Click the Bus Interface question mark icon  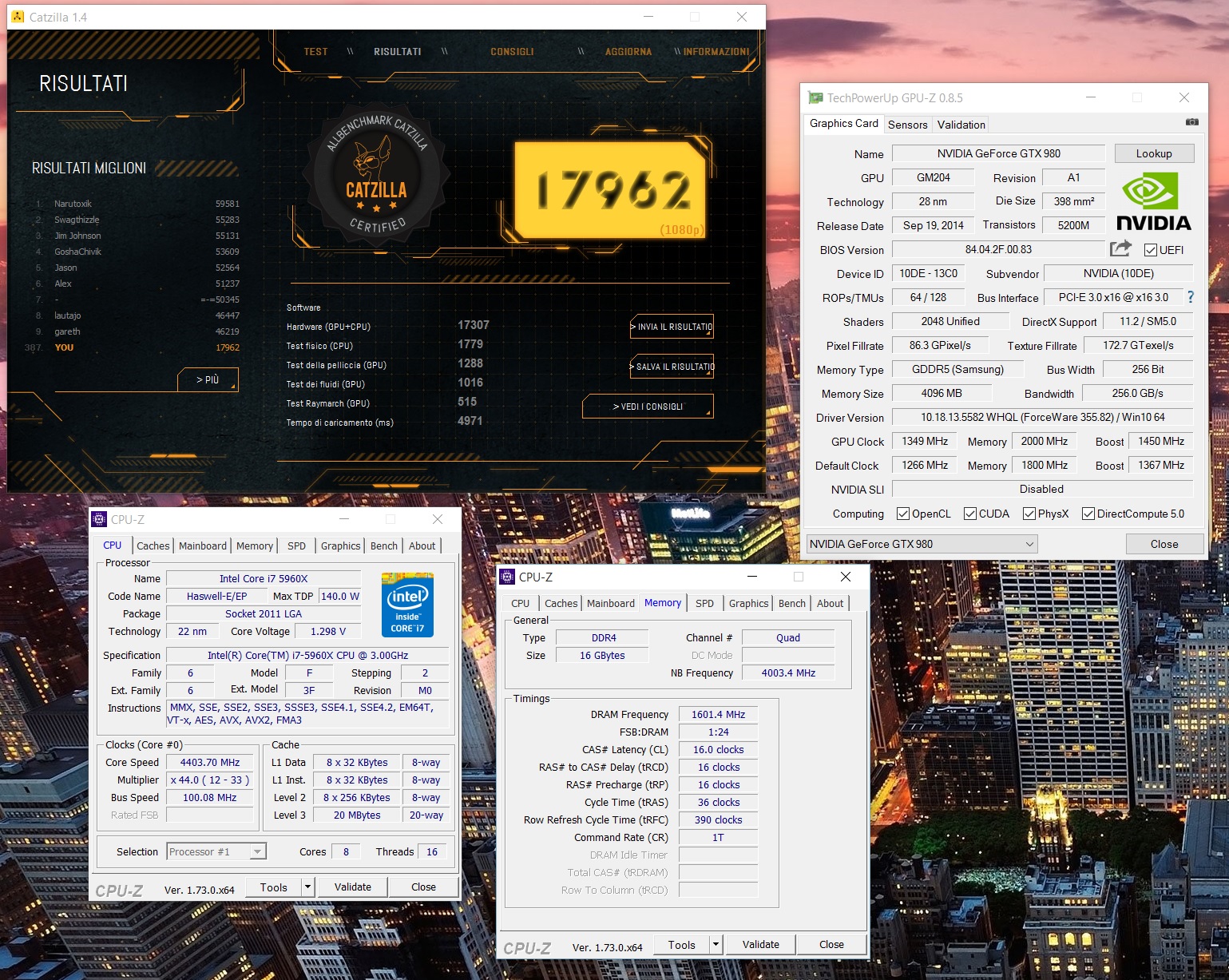[x=1191, y=297]
